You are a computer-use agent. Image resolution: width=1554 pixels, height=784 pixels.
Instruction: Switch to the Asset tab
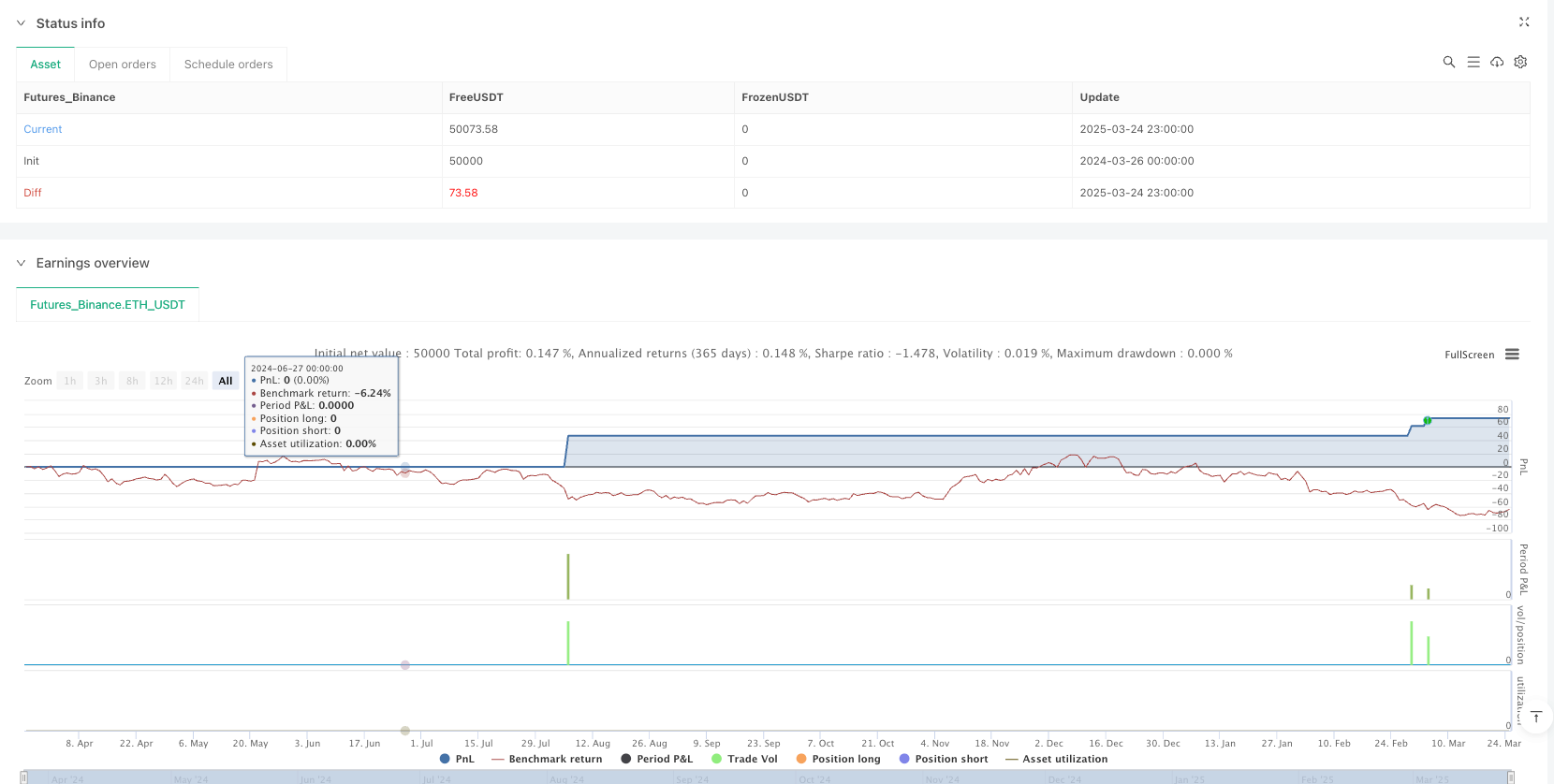pyautogui.click(x=45, y=65)
